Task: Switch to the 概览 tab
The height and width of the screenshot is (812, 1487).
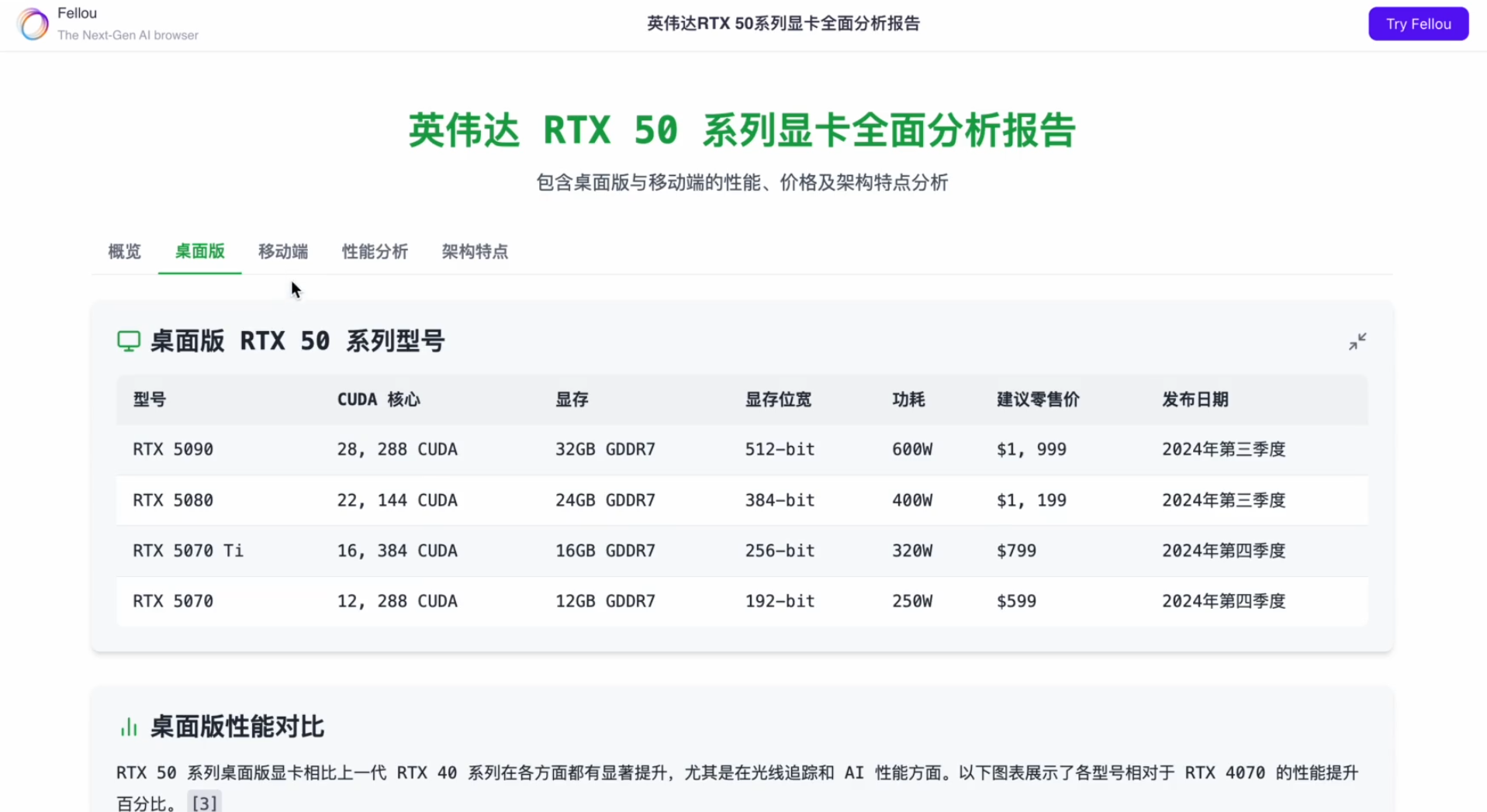Action: pyautogui.click(x=124, y=251)
